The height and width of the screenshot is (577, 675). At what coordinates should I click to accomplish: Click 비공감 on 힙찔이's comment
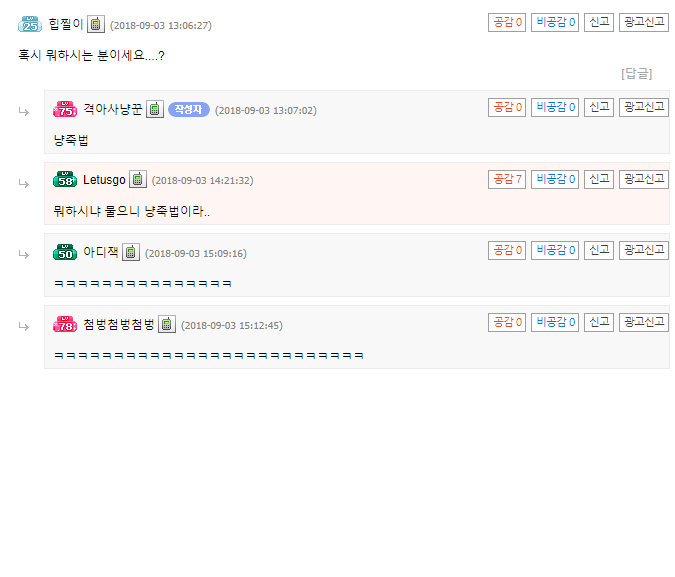coord(555,22)
